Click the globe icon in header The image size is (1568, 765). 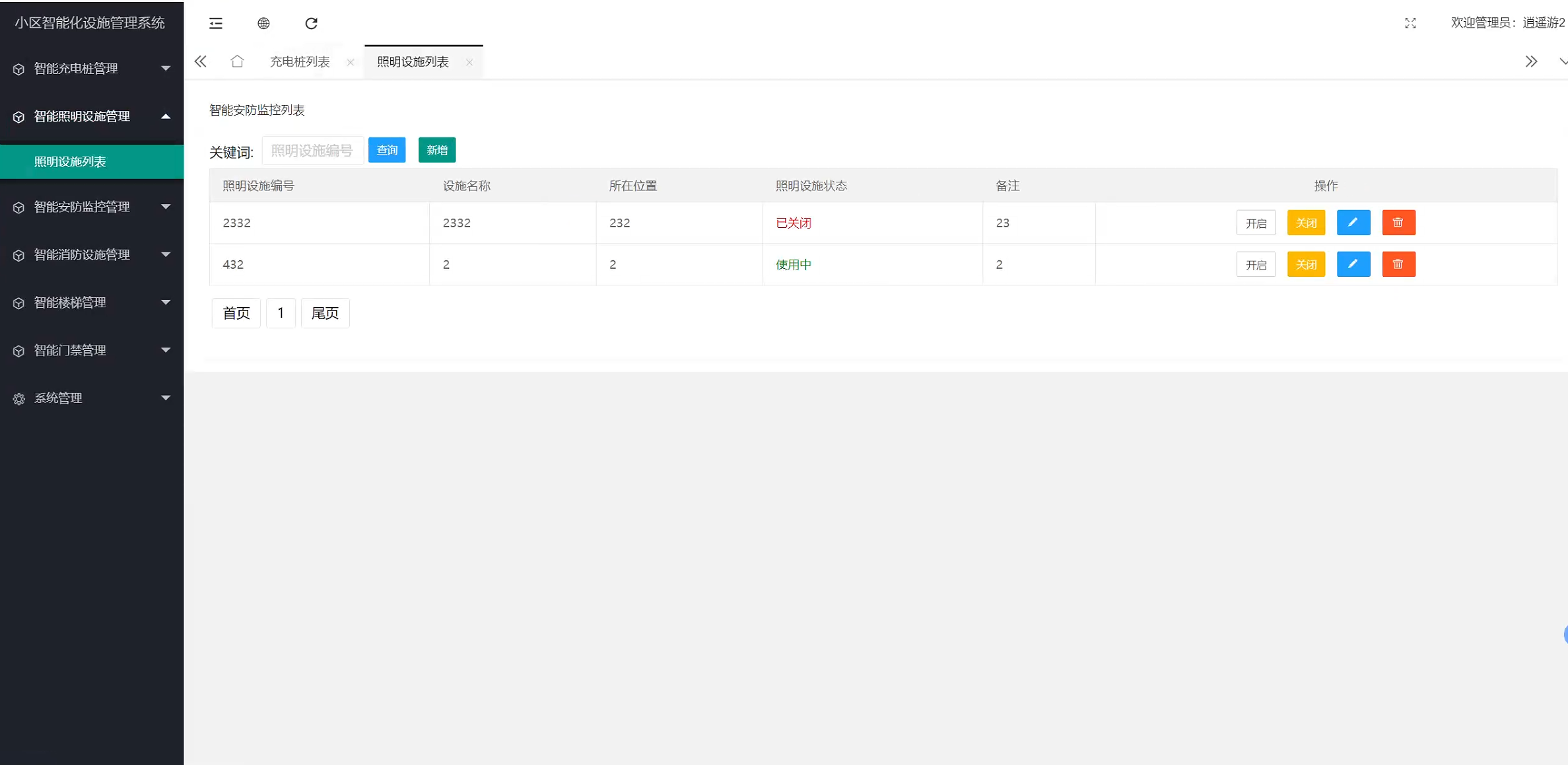[x=263, y=24]
